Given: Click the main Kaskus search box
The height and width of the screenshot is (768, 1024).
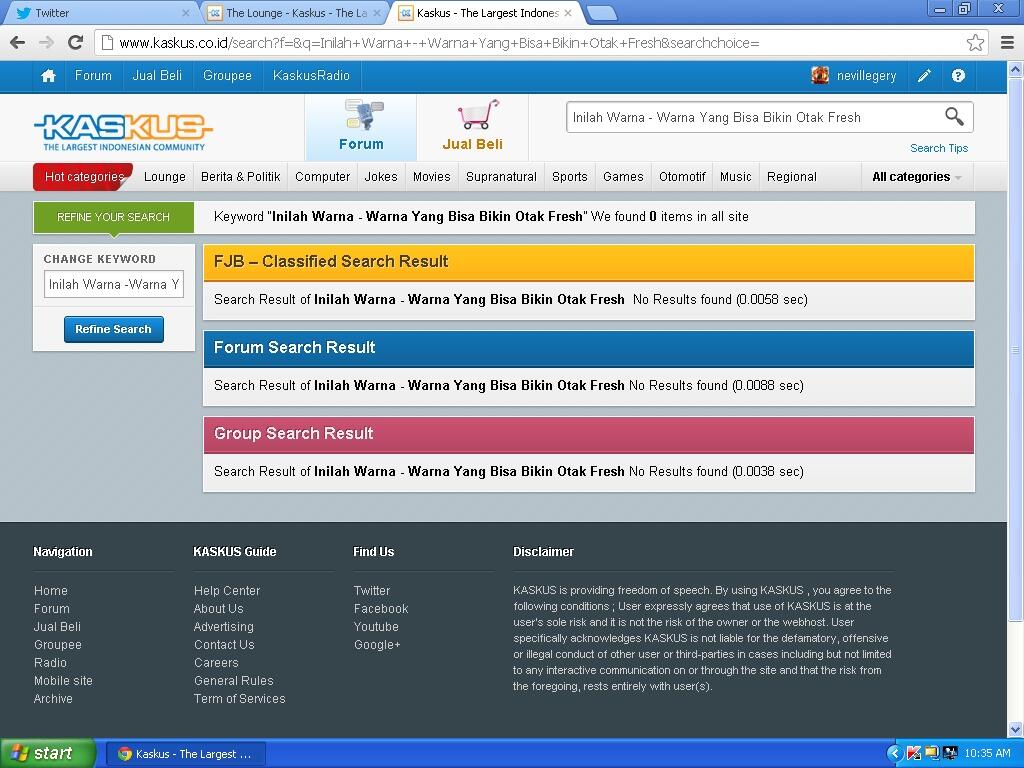Looking at the screenshot, I should 754,118.
